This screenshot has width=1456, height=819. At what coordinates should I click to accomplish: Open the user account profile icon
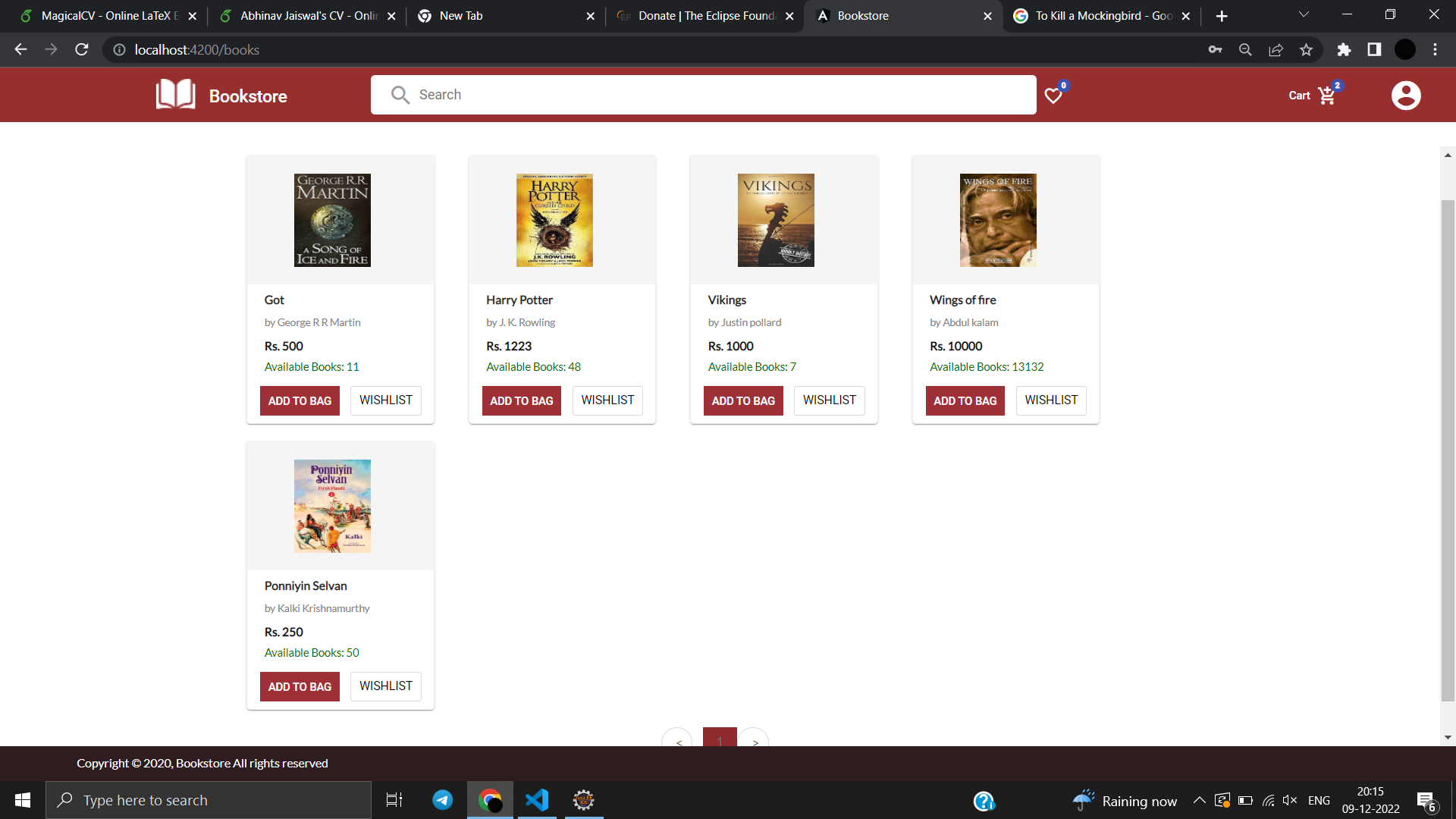tap(1406, 95)
